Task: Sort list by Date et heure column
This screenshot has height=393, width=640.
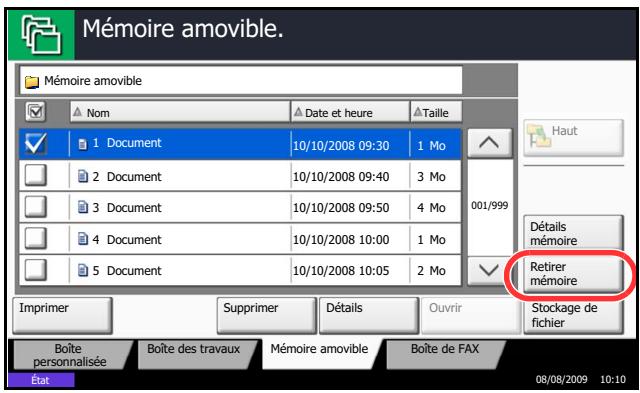Action: tap(350, 112)
